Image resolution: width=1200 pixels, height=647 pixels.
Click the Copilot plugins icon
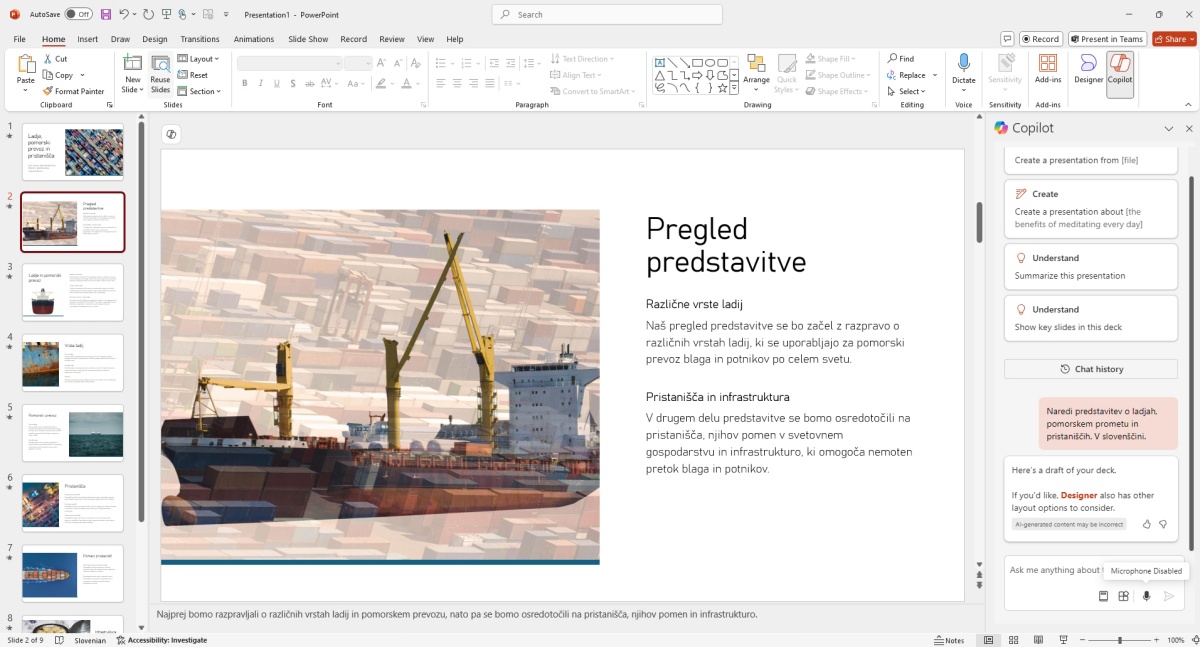tap(1124, 596)
